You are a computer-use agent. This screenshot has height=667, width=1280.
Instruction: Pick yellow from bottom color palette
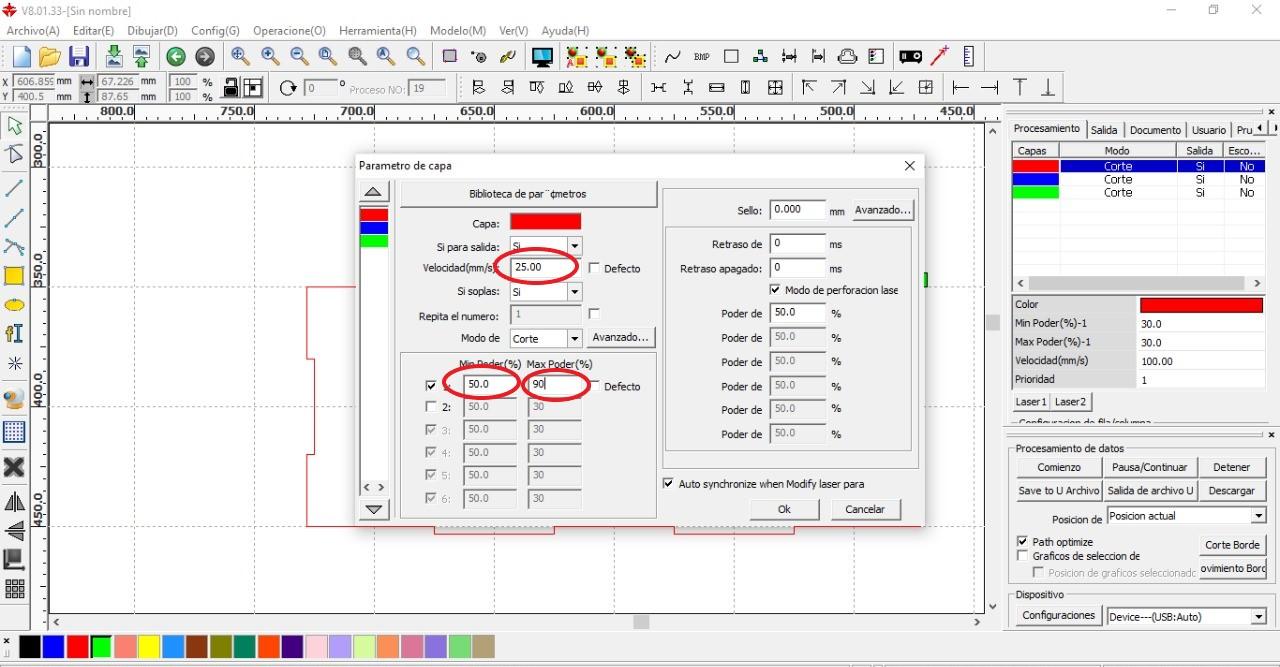(x=149, y=647)
